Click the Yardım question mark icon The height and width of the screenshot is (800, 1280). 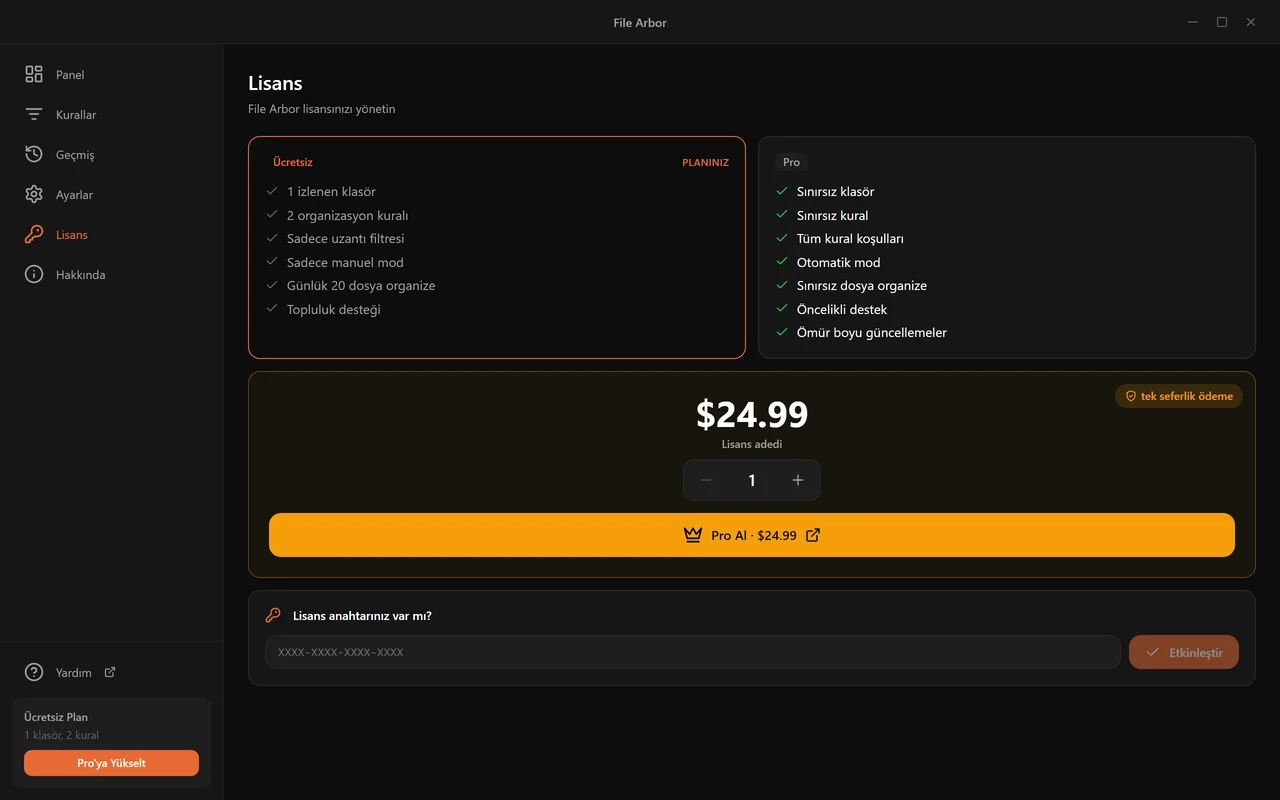(x=34, y=672)
